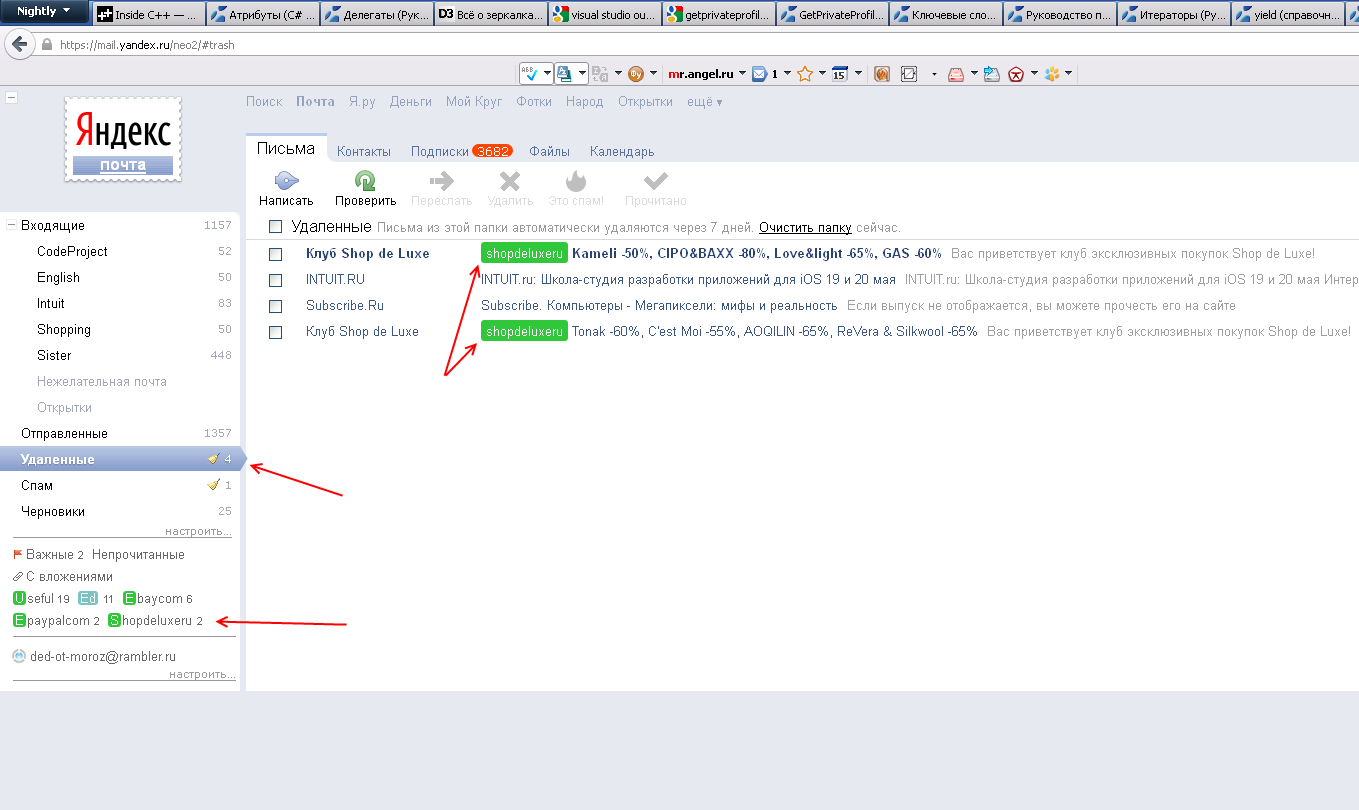Switch to the visual studio ou... browser tab
1359x810 pixels.
coord(604,15)
